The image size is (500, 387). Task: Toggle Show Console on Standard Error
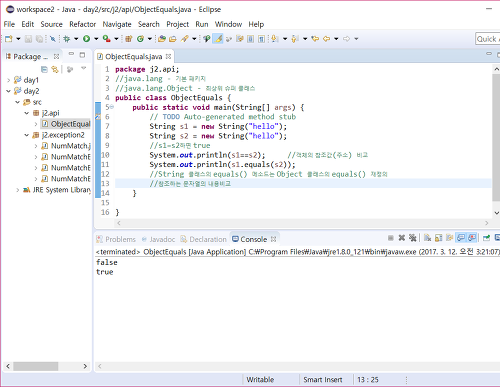(x=472, y=238)
